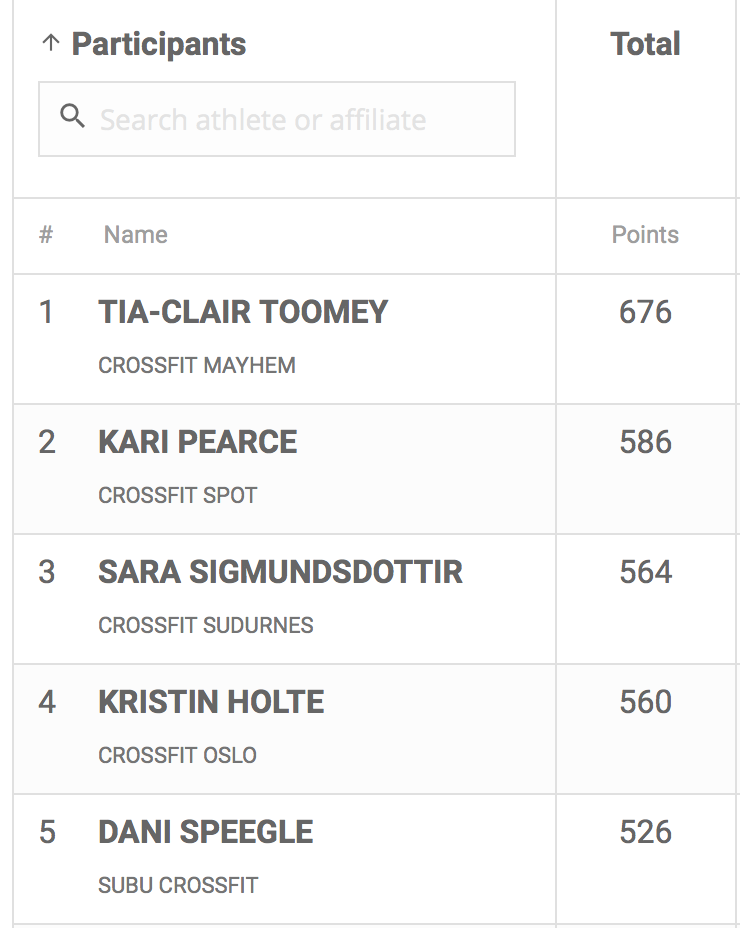This screenshot has height=928, width=740.
Task: Select Sara Sigmundsdottir name link
Action: click(x=280, y=572)
